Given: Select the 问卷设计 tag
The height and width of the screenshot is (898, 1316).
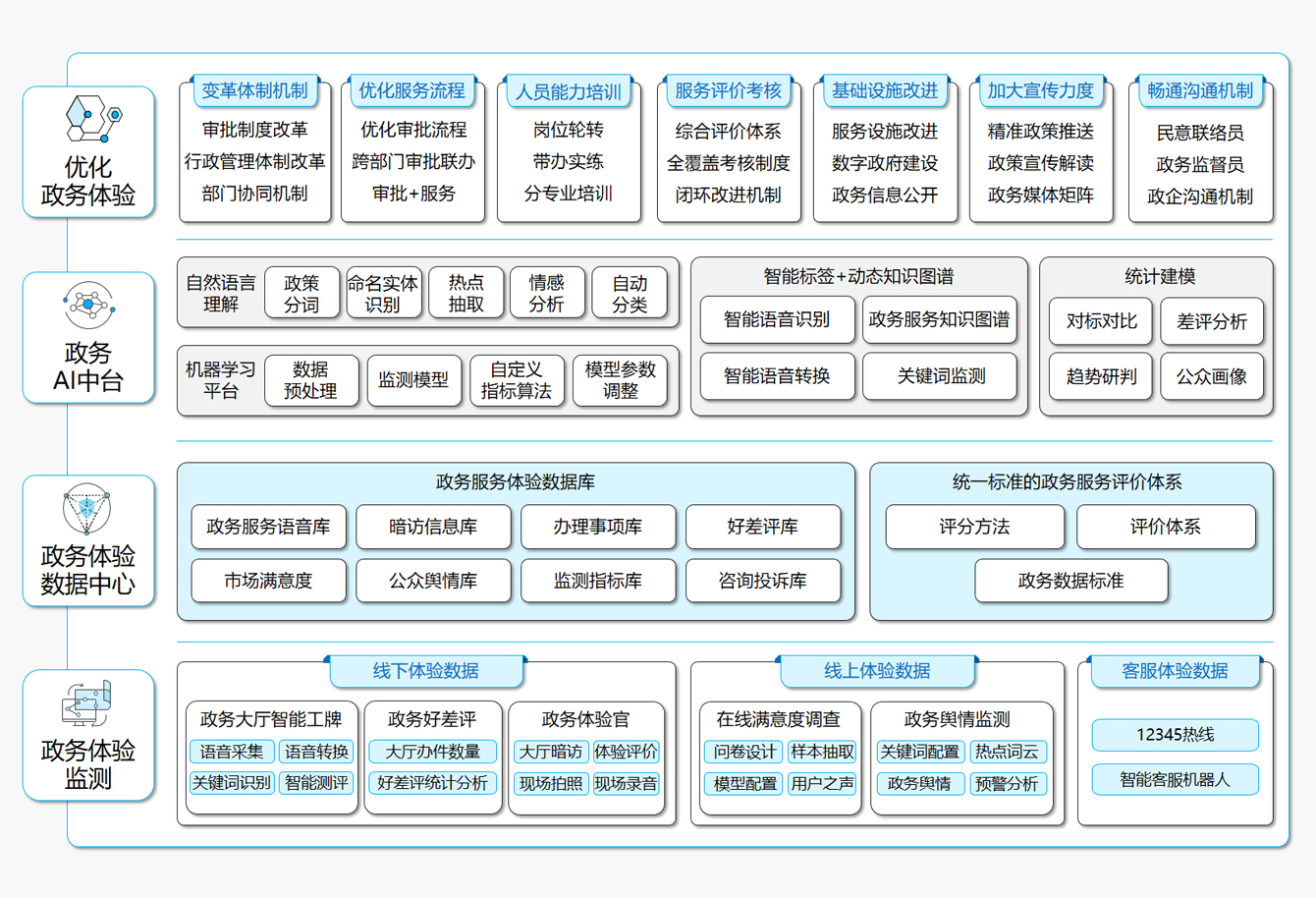Looking at the screenshot, I should coord(743,752).
